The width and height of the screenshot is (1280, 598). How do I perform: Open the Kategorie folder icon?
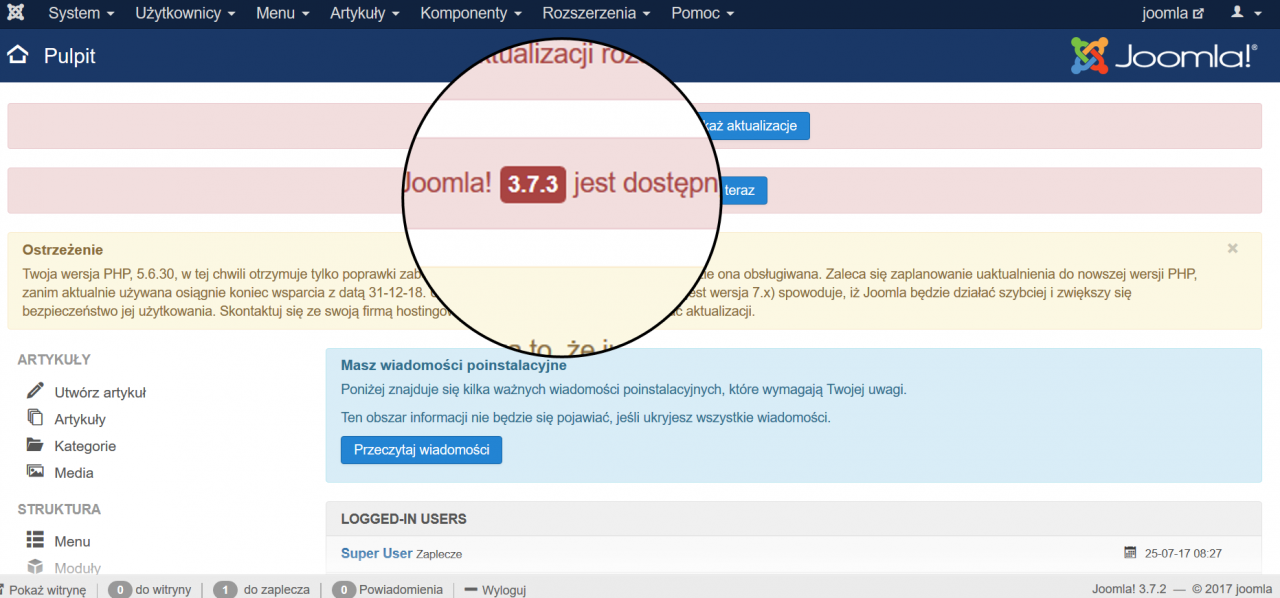(35, 445)
